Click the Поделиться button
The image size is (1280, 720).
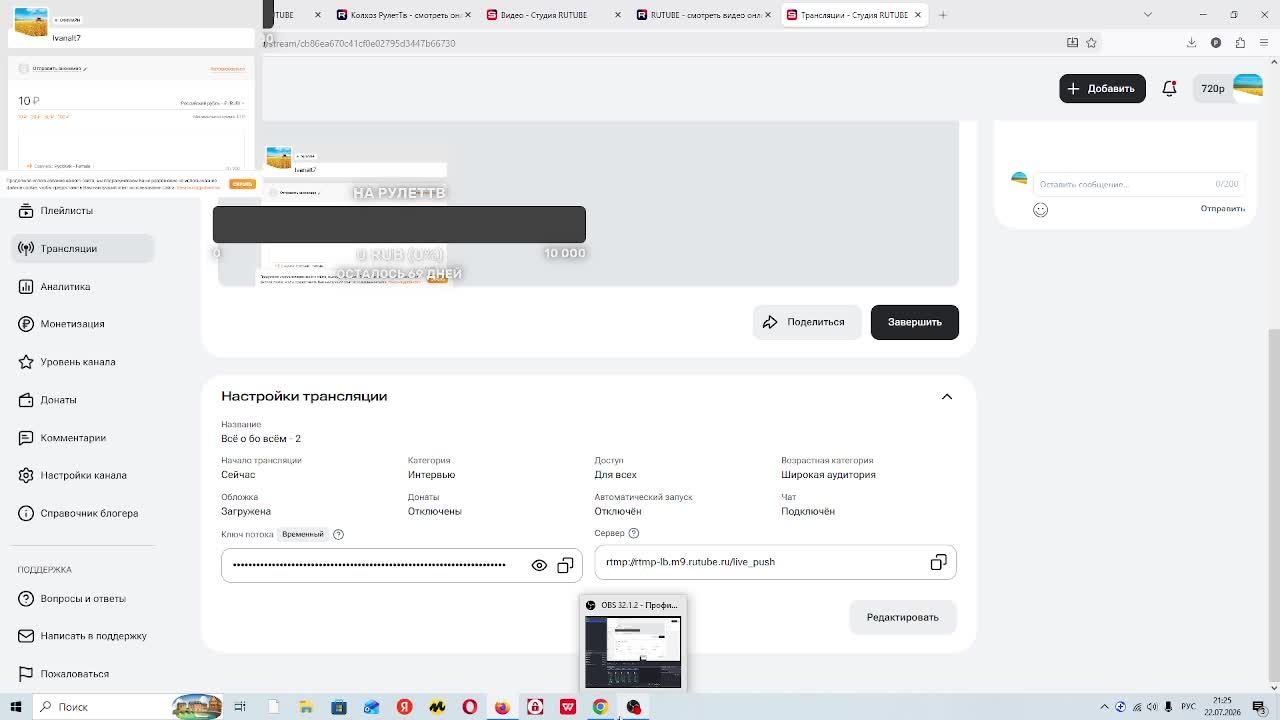(806, 322)
